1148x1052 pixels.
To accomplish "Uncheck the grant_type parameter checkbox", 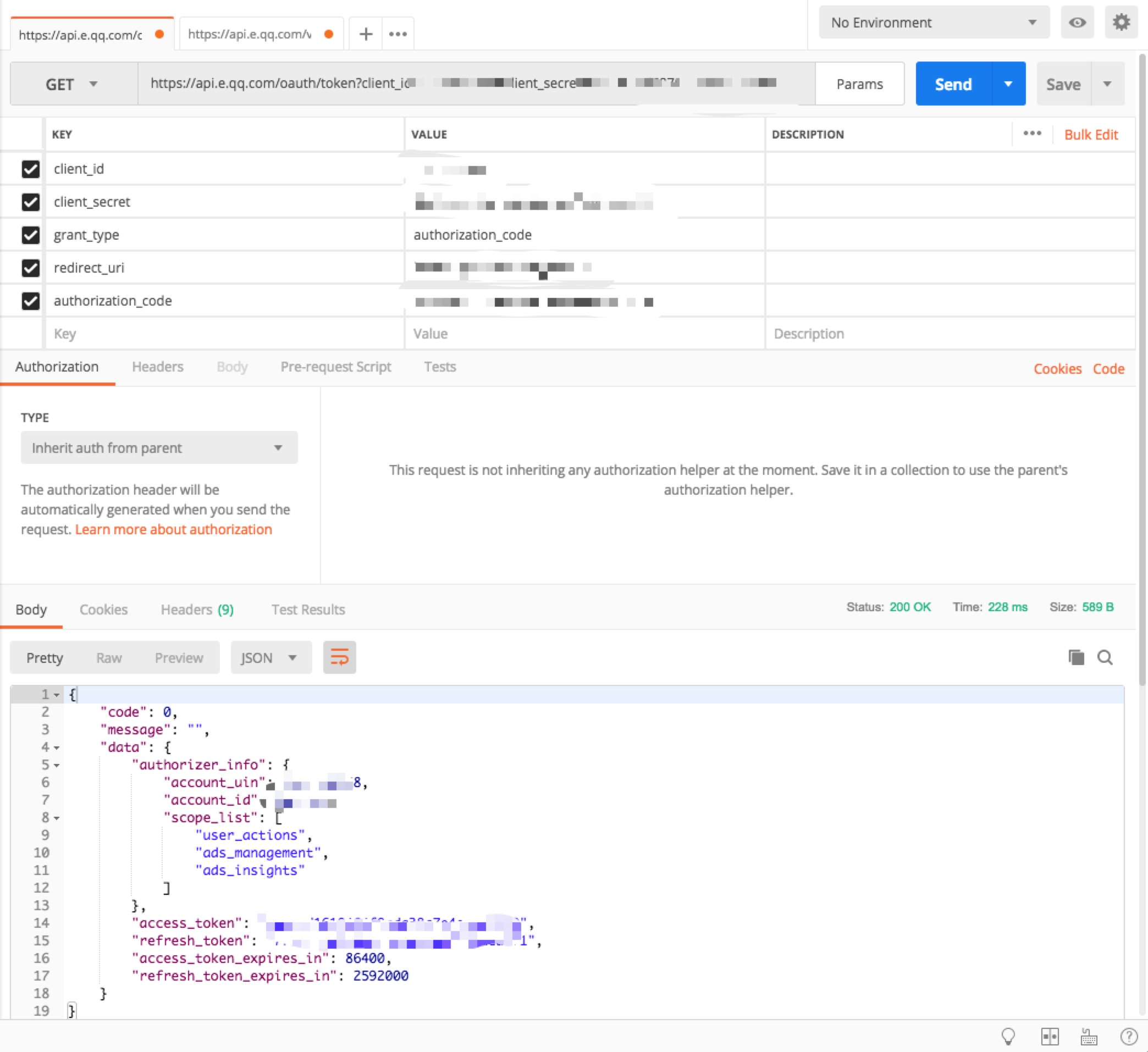I will click(x=30, y=235).
